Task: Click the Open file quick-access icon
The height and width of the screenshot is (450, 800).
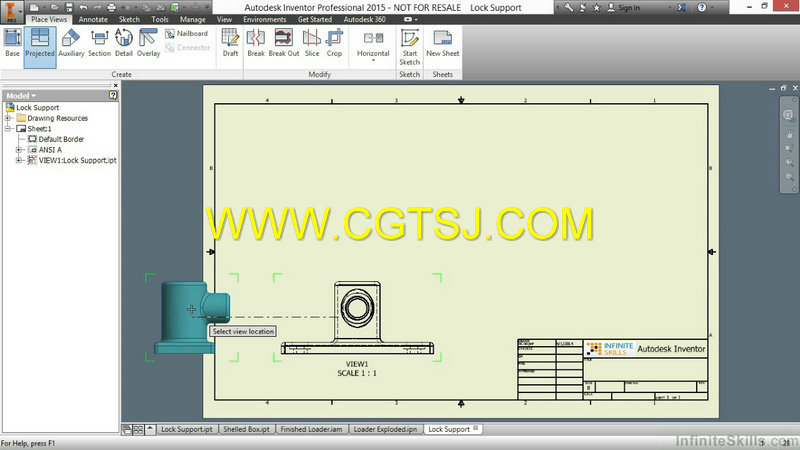Action: click(54, 7)
